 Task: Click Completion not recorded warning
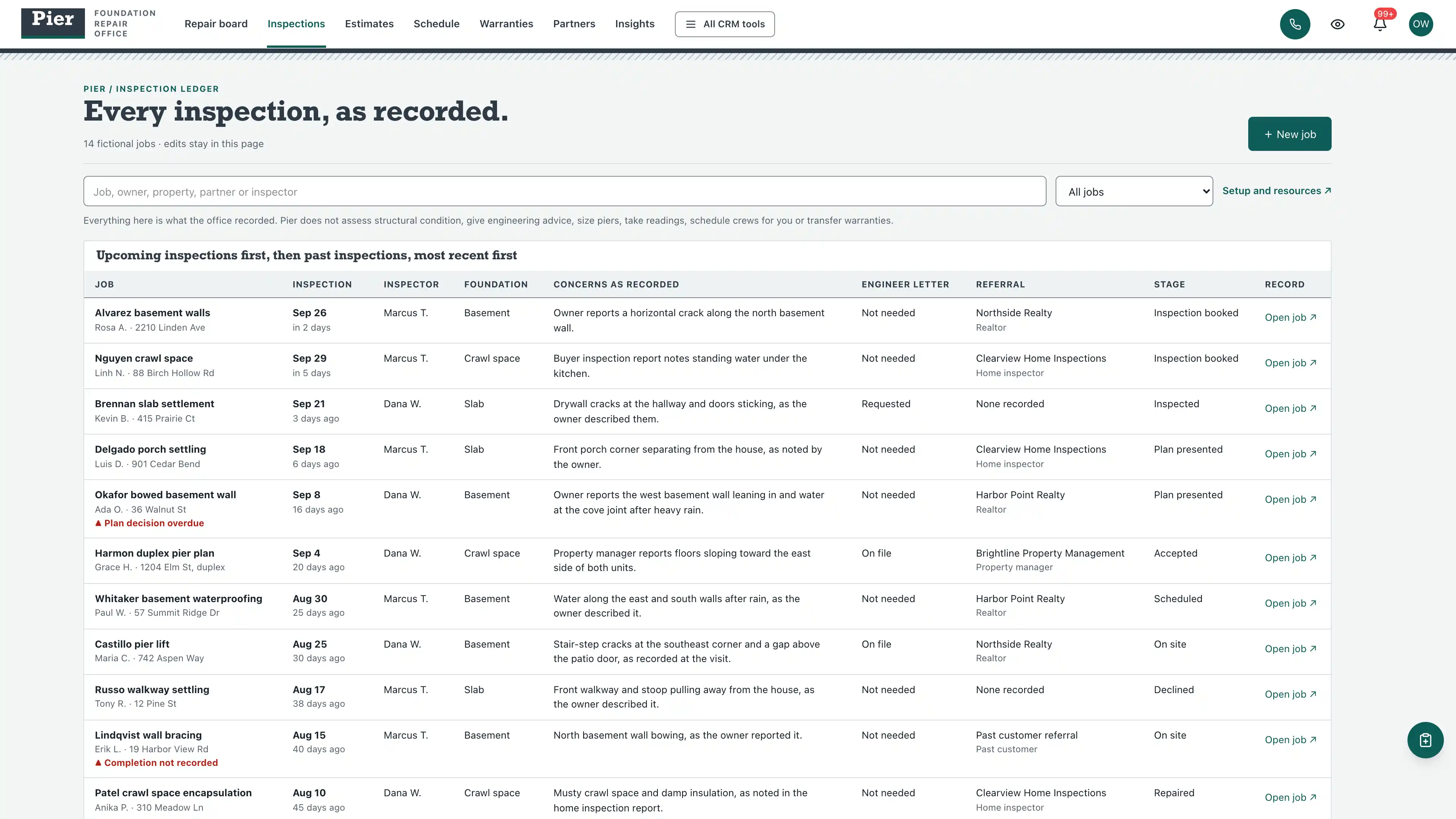[x=156, y=763]
